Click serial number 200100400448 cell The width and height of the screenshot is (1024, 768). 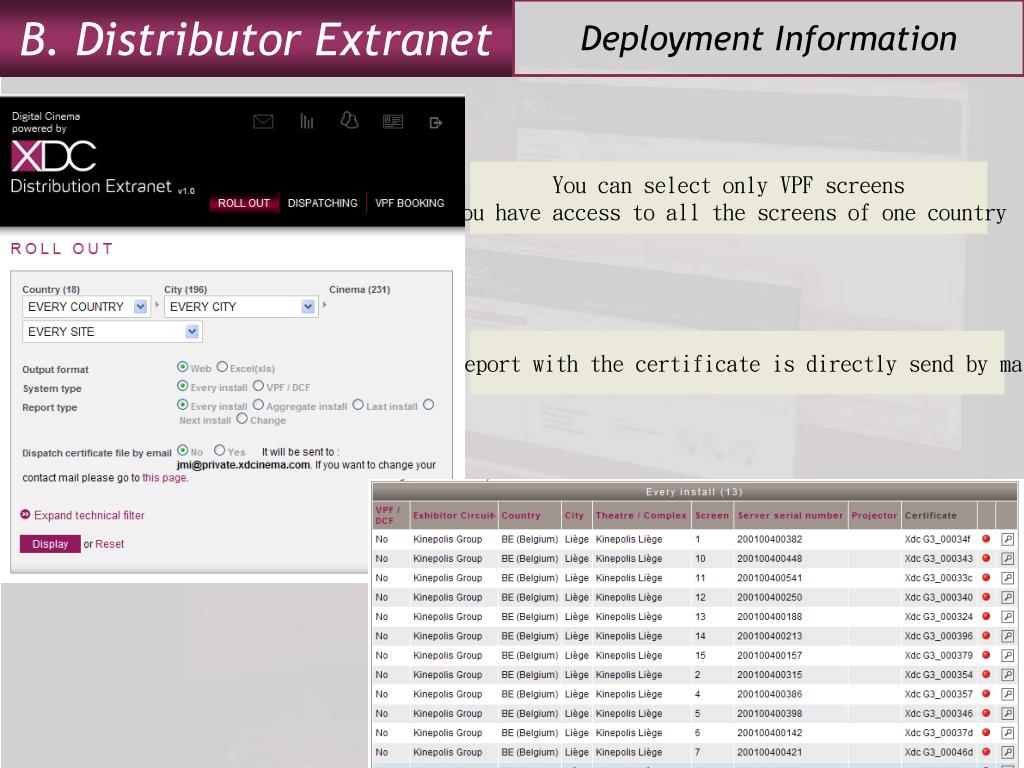[x=769, y=558]
